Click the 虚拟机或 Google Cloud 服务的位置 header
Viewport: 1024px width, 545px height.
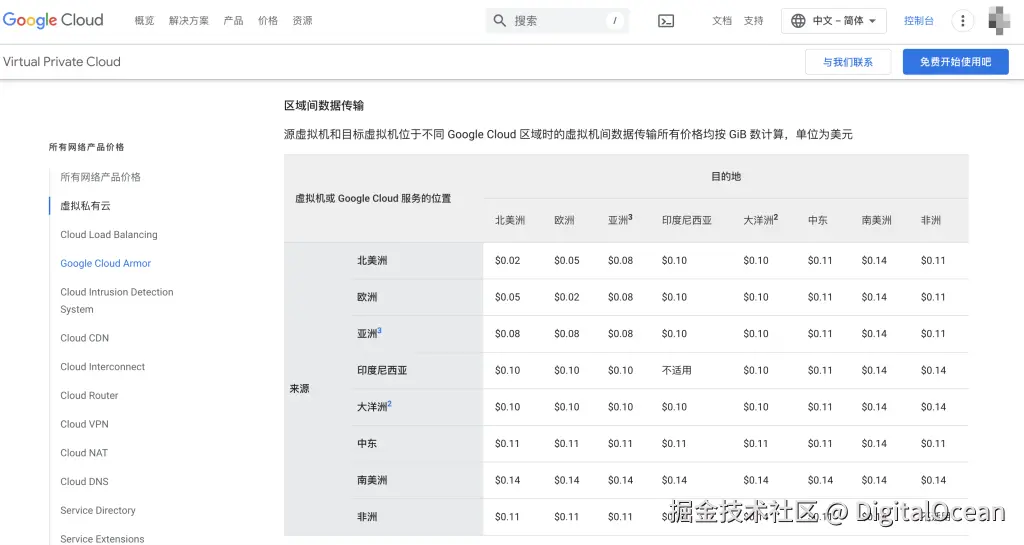pyautogui.click(x=373, y=198)
